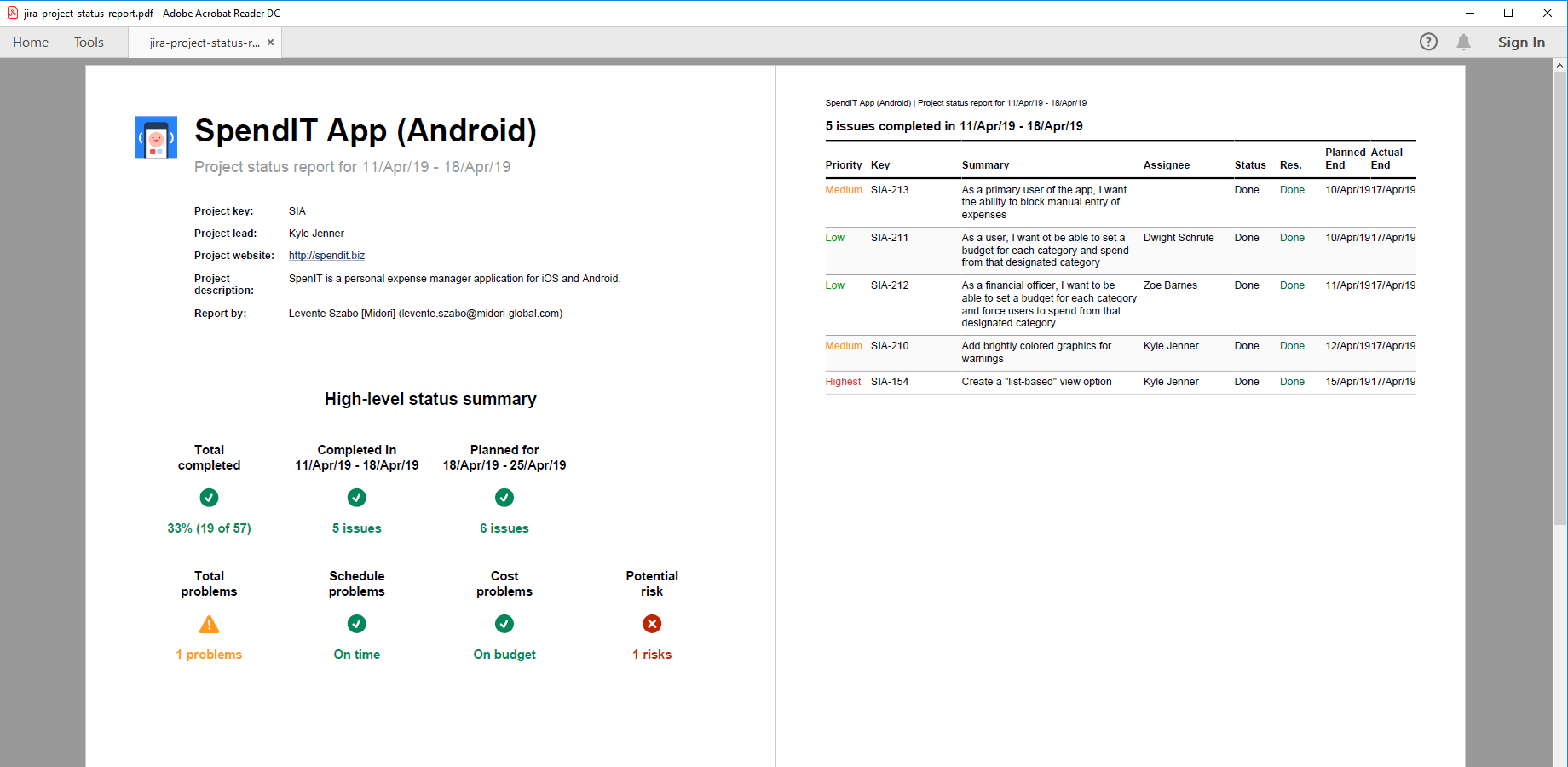
Task: Click the Sign In button
Action: click(x=1521, y=43)
